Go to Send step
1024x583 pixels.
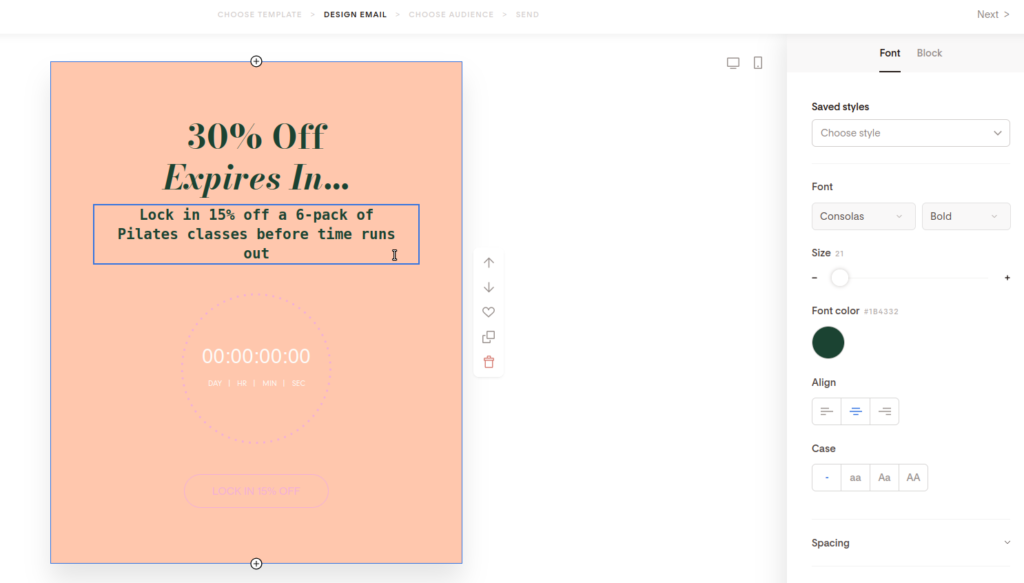(527, 14)
